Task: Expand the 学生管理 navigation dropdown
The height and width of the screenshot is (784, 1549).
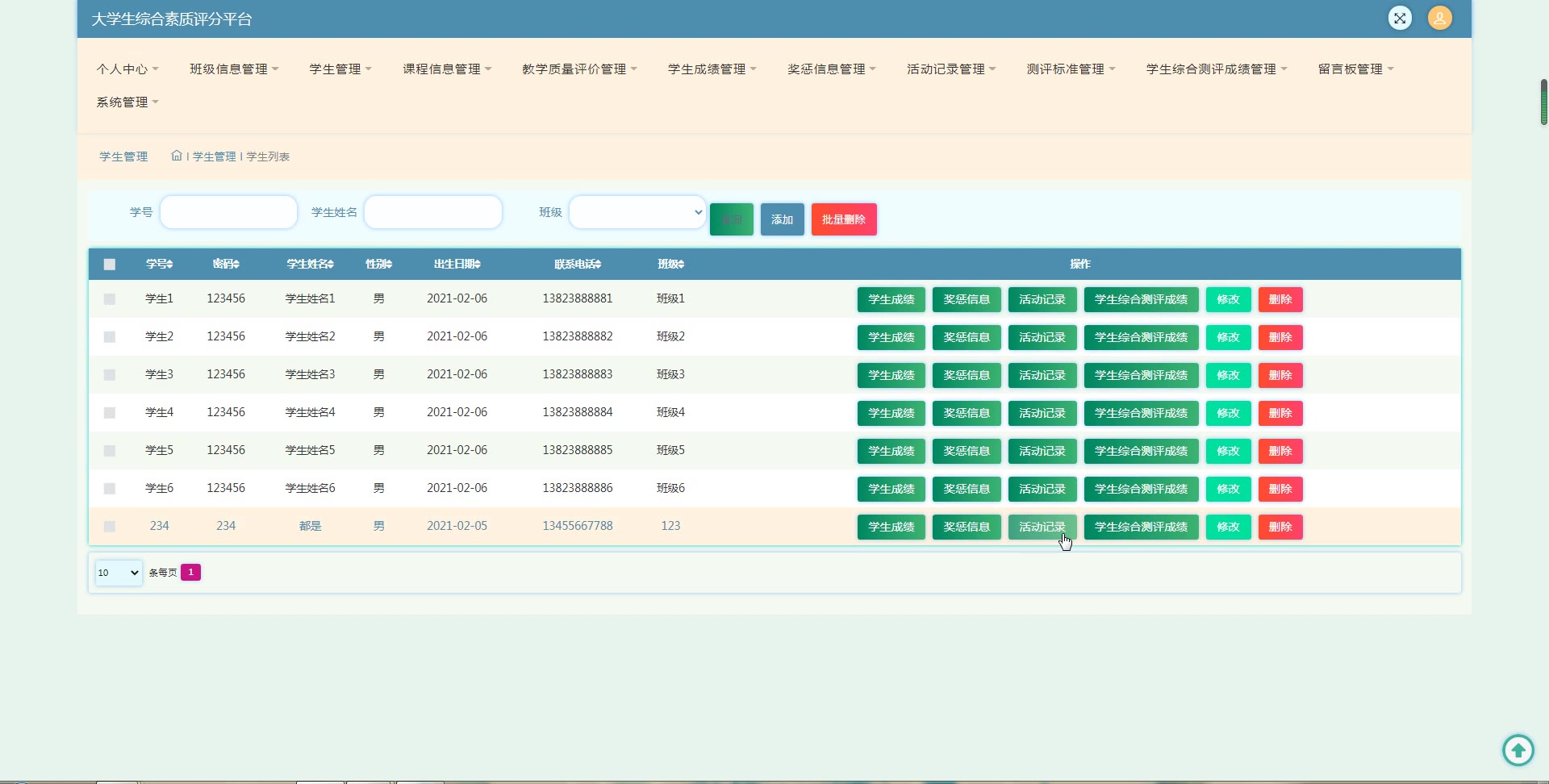Action: click(x=340, y=69)
